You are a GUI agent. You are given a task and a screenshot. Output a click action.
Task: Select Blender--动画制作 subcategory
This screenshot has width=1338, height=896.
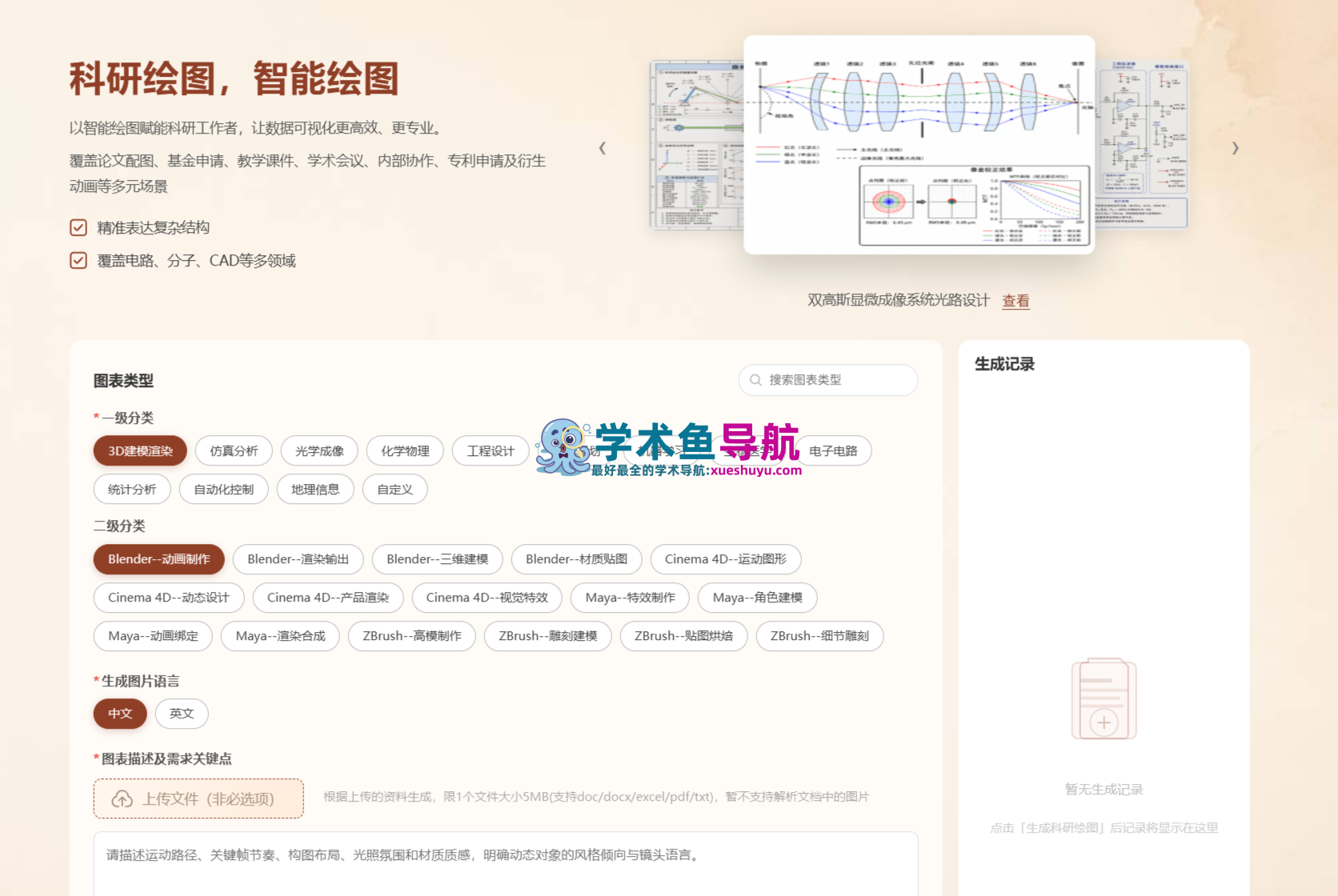159,559
